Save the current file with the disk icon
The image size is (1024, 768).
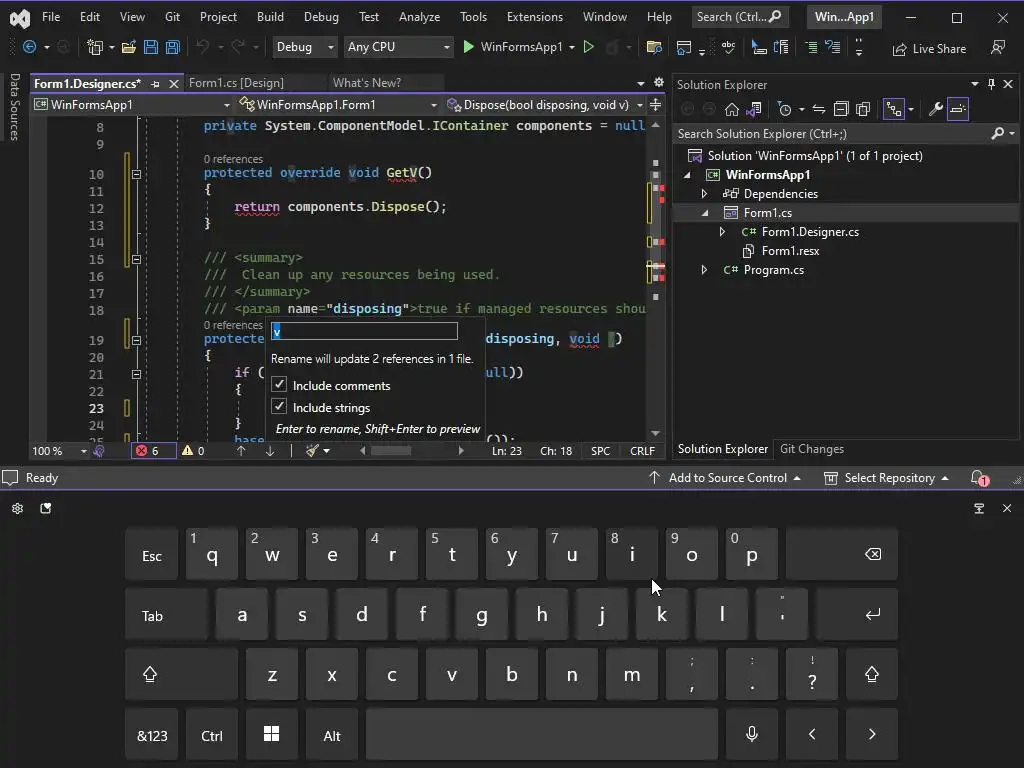coord(151,47)
